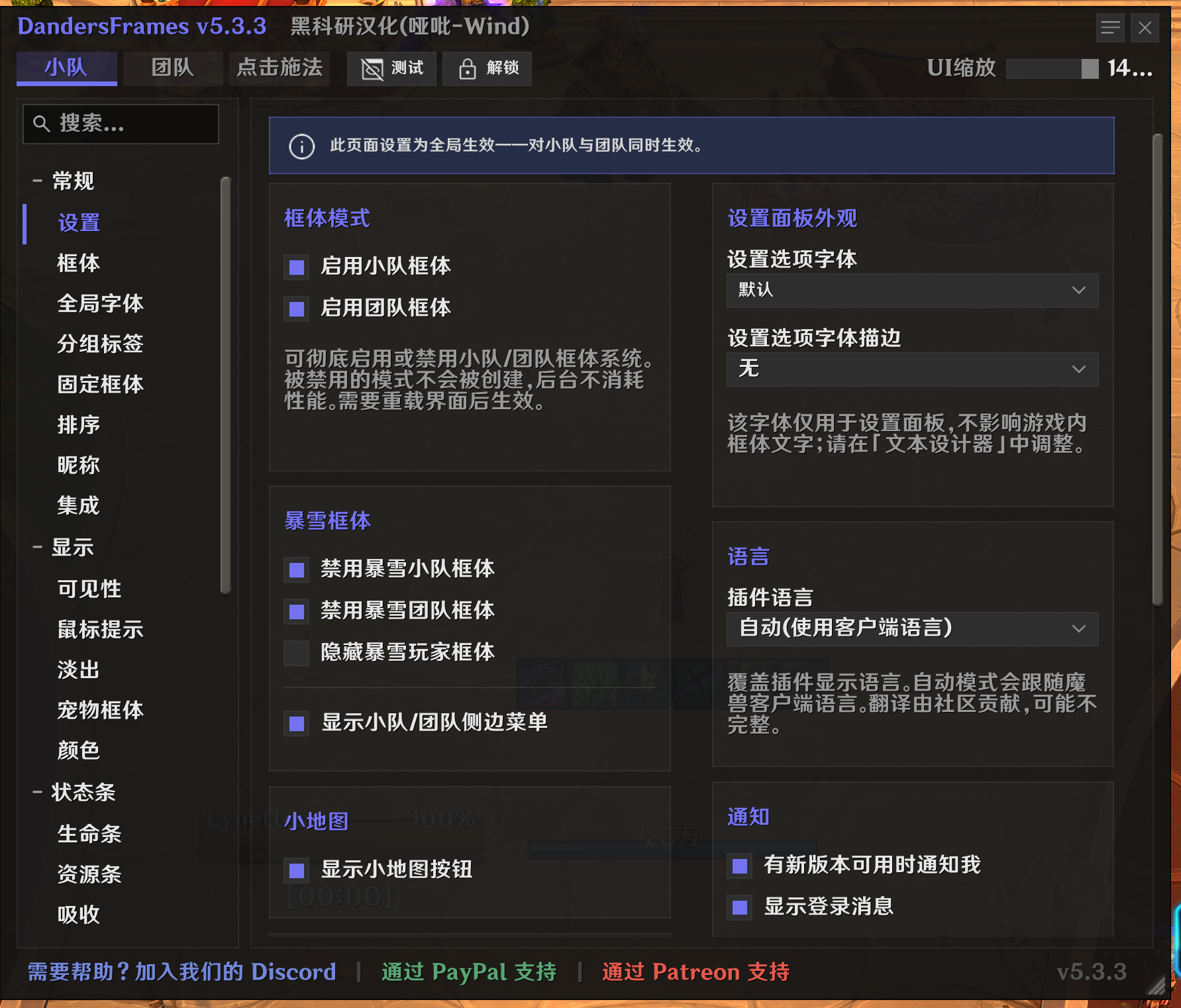Open the 设置选项字体 dropdown showing 默认
This screenshot has width=1181, height=1008.
pyautogui.click(x=912, y=291)
